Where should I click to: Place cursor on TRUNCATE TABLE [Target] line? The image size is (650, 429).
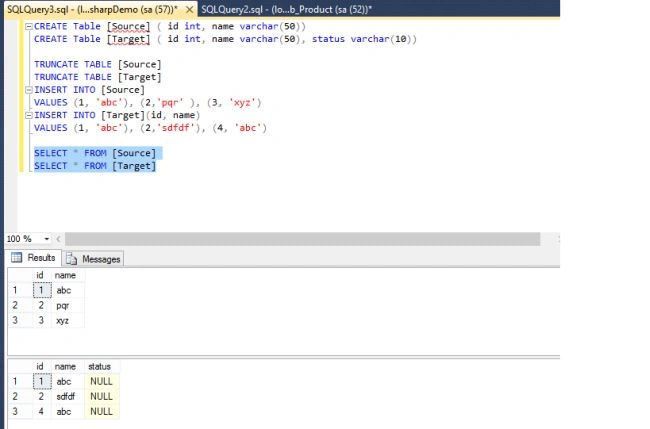click(97, 77)
